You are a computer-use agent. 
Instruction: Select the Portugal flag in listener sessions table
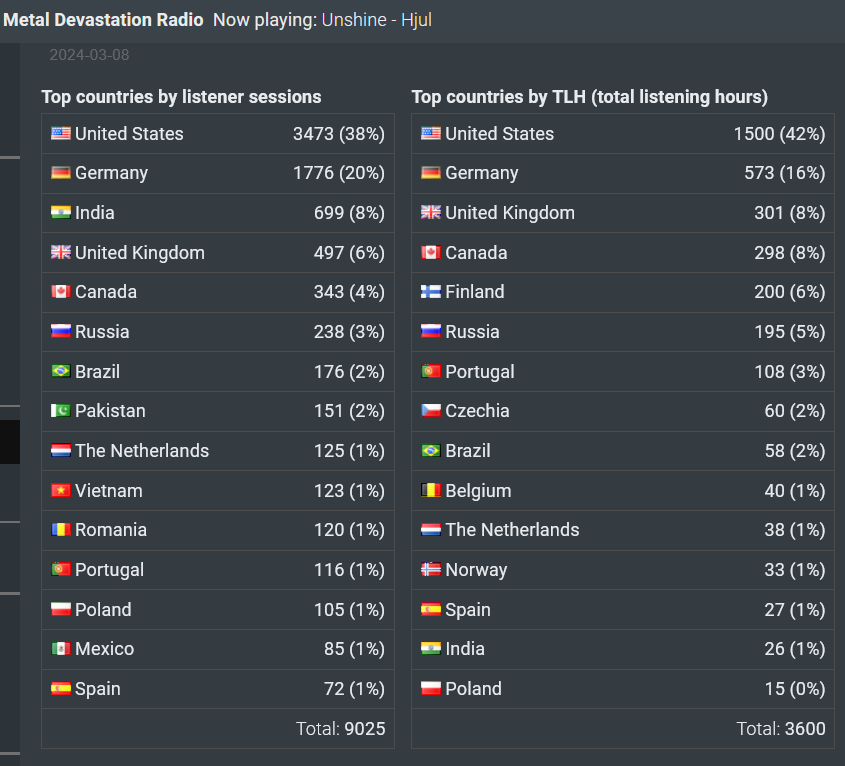tap(61, 570)
